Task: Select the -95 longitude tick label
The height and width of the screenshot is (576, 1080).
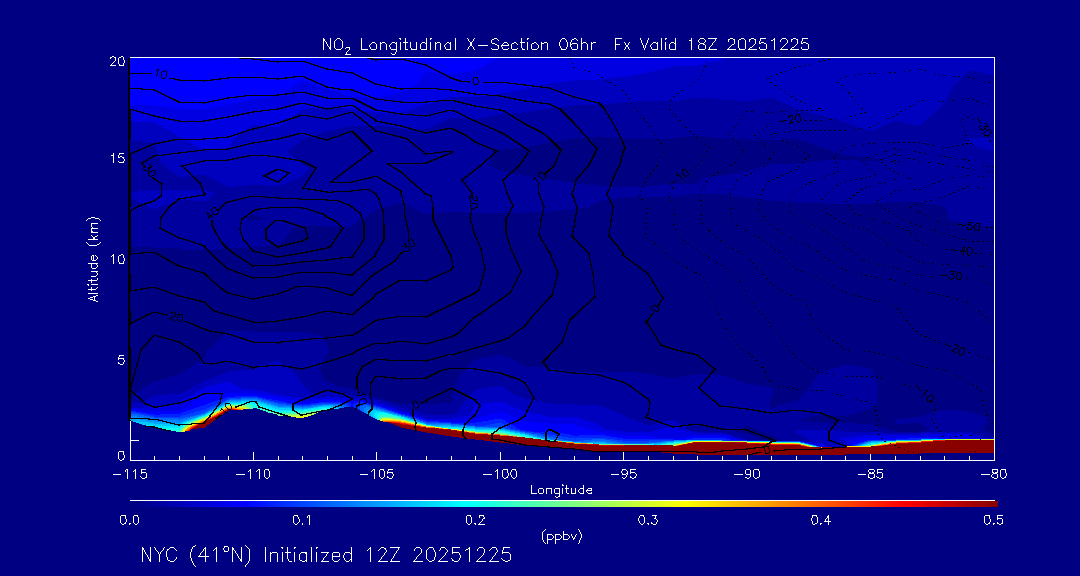Action: point(622,473)
